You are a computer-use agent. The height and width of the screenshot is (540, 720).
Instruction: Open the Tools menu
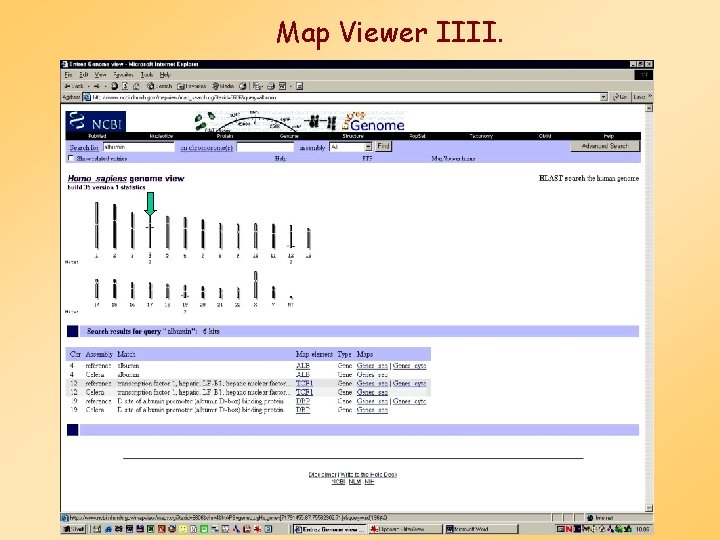[x=146, y=74]
